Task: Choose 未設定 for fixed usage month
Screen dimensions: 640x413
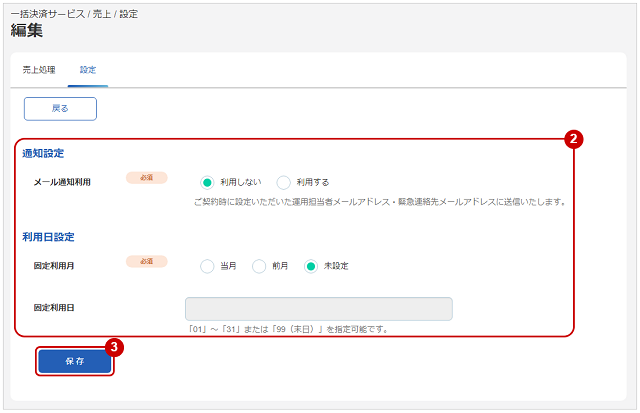Action: (x=311, y=266)
